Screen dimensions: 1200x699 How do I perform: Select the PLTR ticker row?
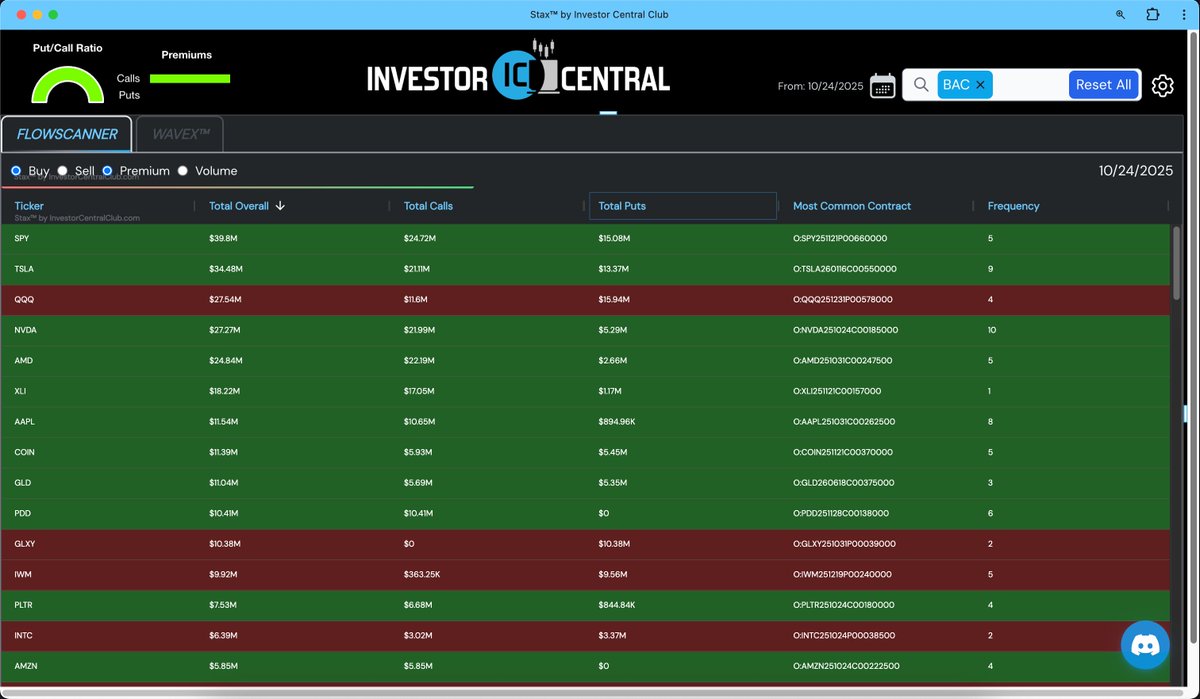click(585, 605)
